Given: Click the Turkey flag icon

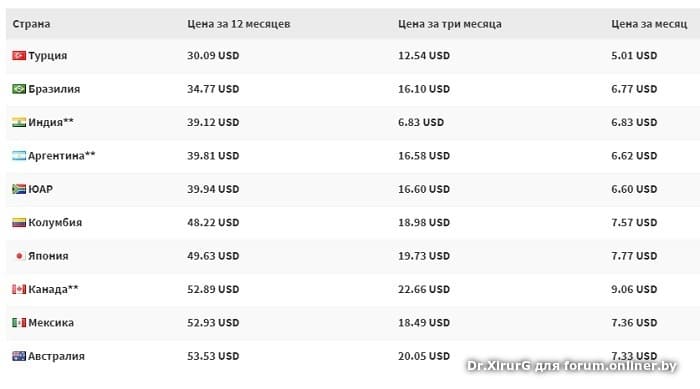Looking at the screenshot, I should coord(19,55).
